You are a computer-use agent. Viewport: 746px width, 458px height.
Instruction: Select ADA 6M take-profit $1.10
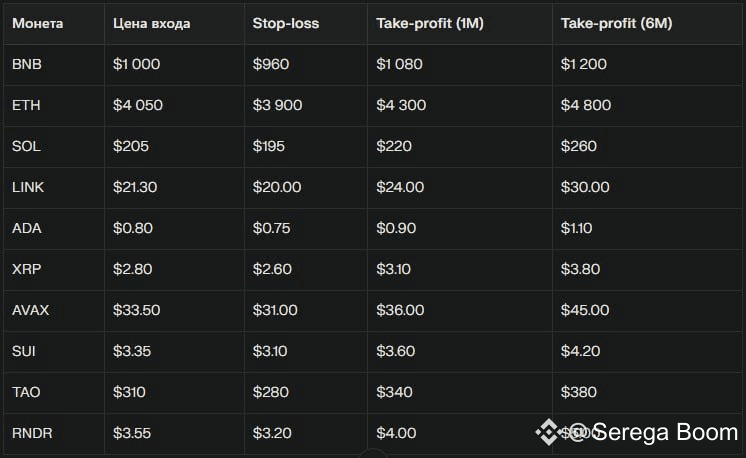point(576,228)
